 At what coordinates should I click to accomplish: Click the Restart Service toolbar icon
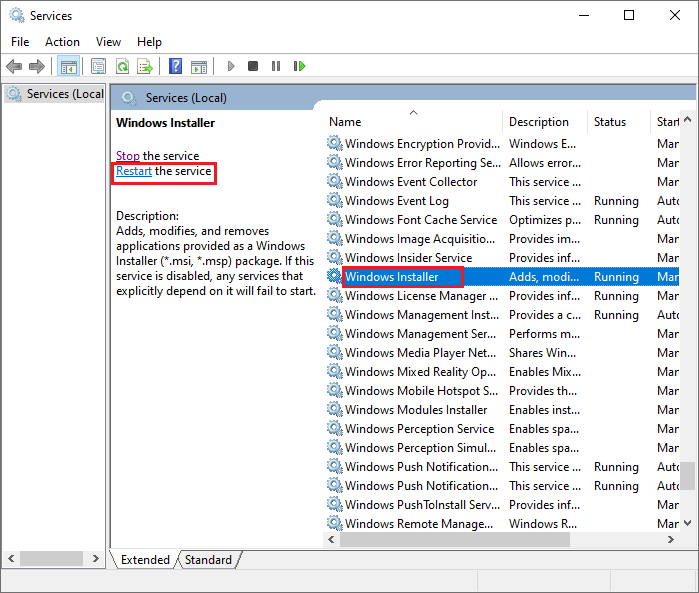coord(299,66)
